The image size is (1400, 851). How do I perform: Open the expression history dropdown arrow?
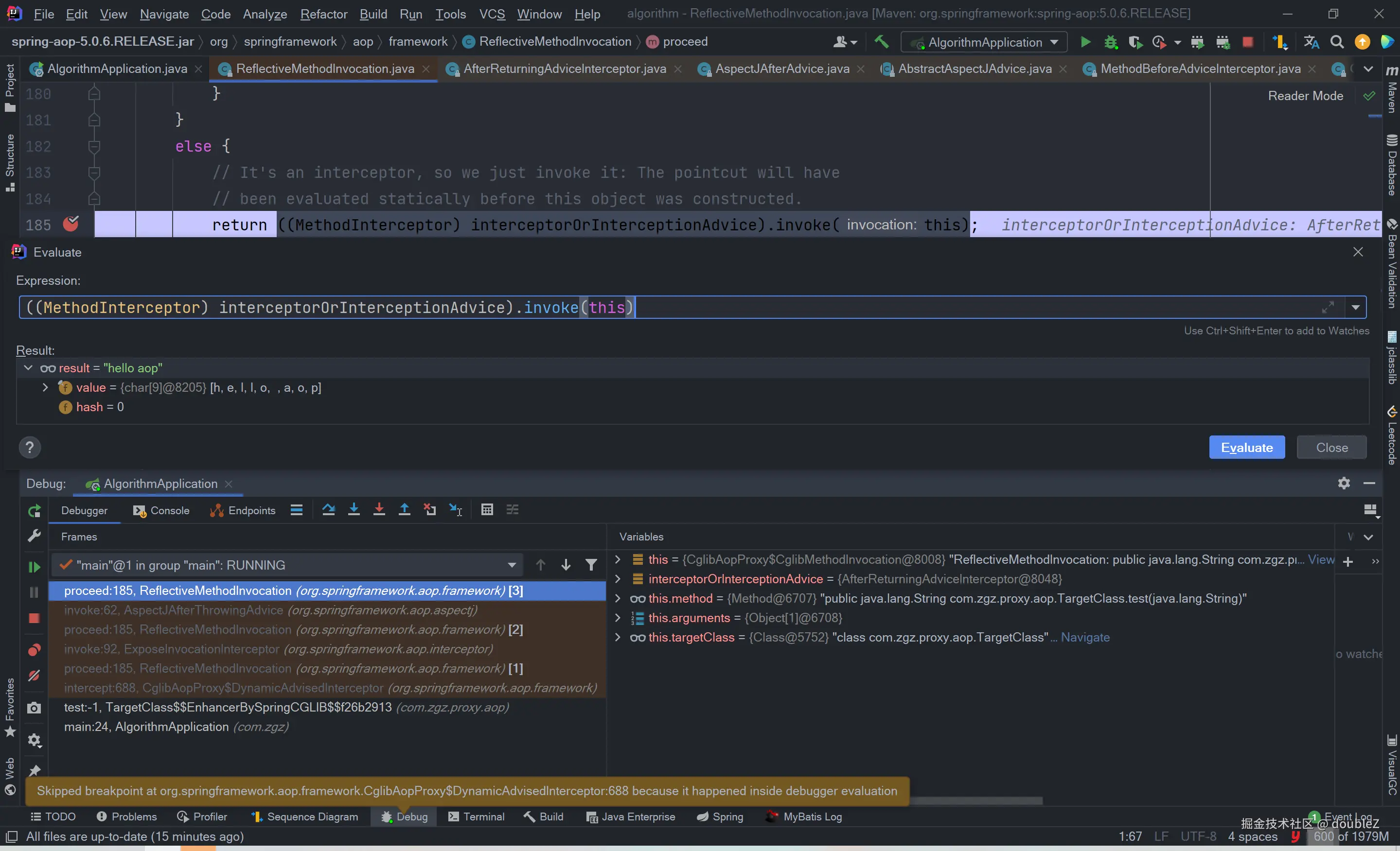coord(1356,308)
